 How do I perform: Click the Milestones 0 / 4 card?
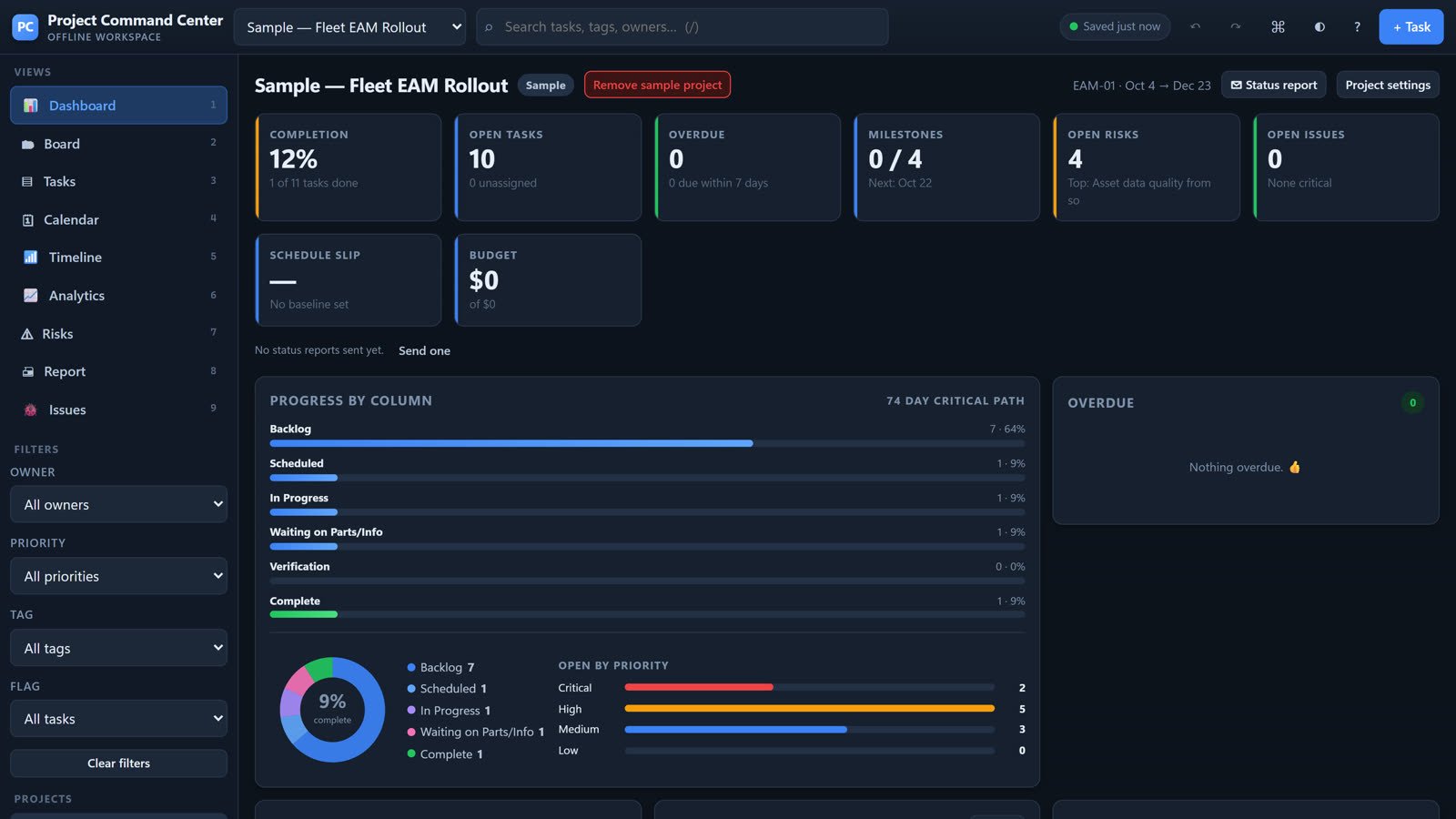(946, 167)
